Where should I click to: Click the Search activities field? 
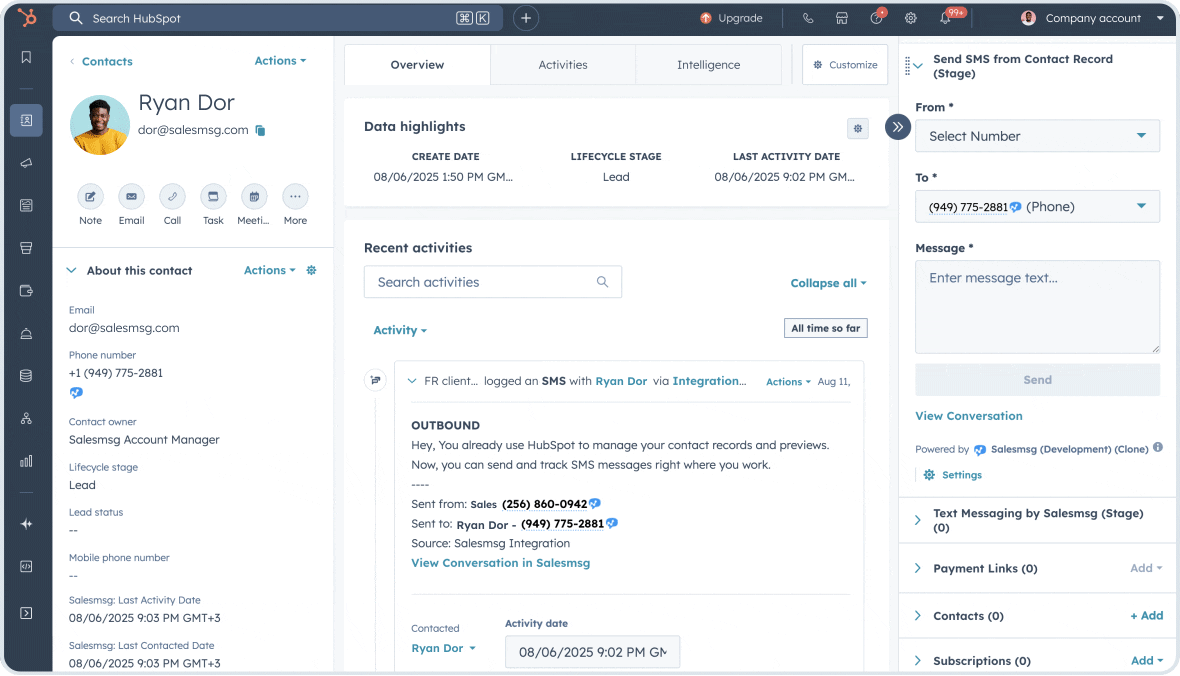pyautogui.click(x=493, y=282)
